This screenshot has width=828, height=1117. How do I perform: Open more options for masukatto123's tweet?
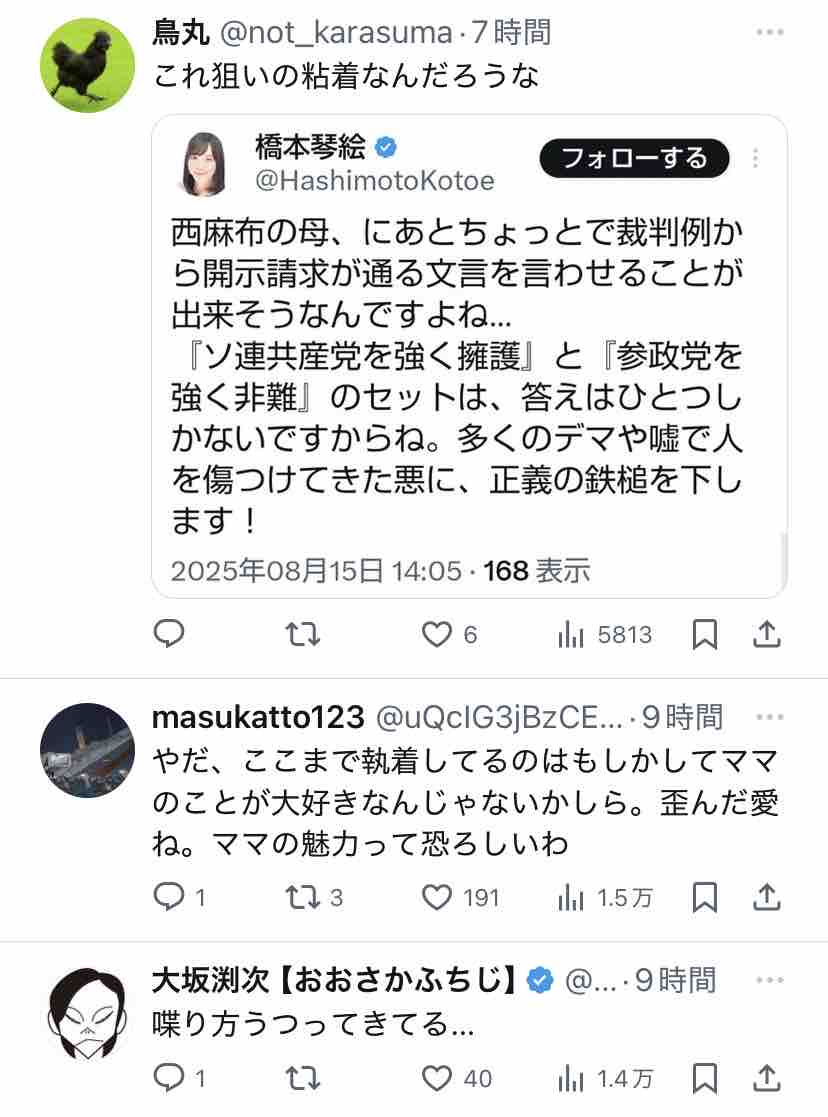[x=770, y=717]
